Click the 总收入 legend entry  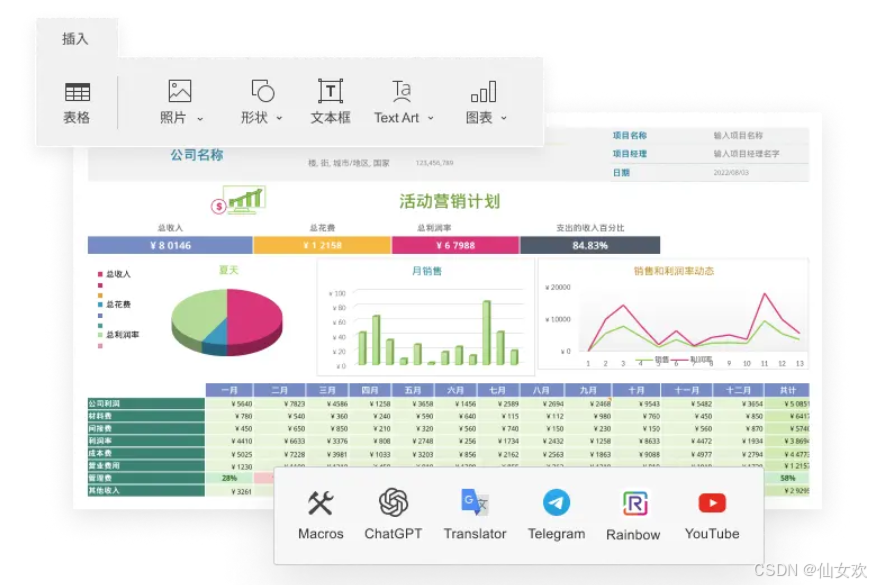tap(114, 274)
